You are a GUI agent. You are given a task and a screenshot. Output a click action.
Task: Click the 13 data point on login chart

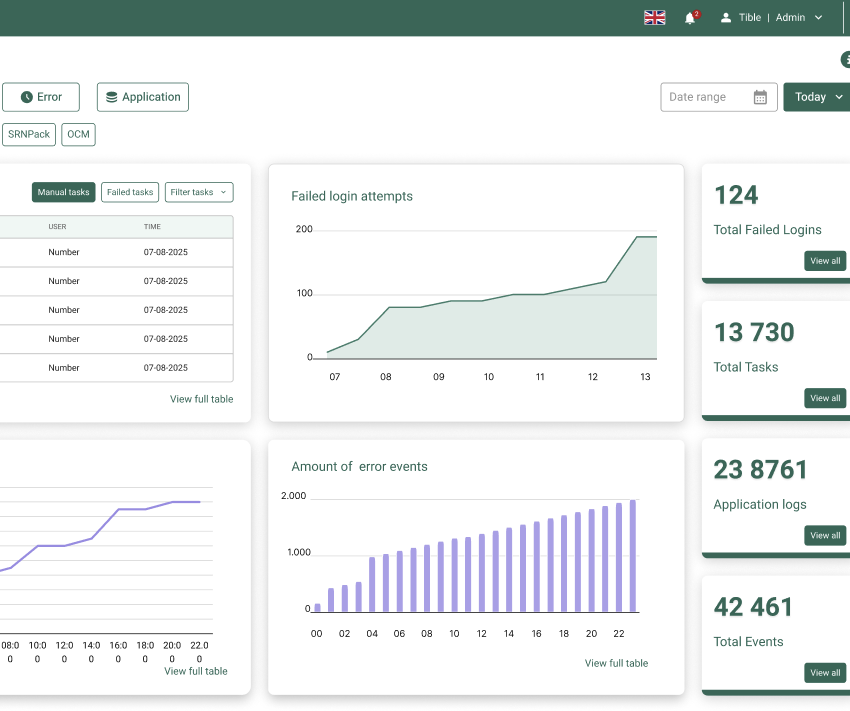(646, 237)
